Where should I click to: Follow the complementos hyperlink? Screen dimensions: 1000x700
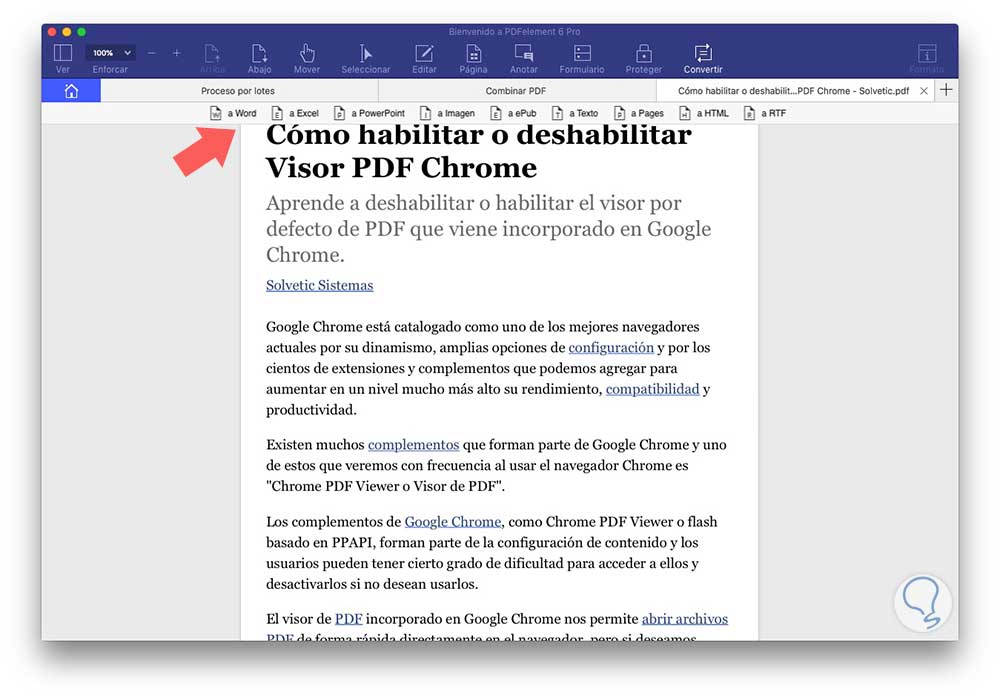click(413, 444)
